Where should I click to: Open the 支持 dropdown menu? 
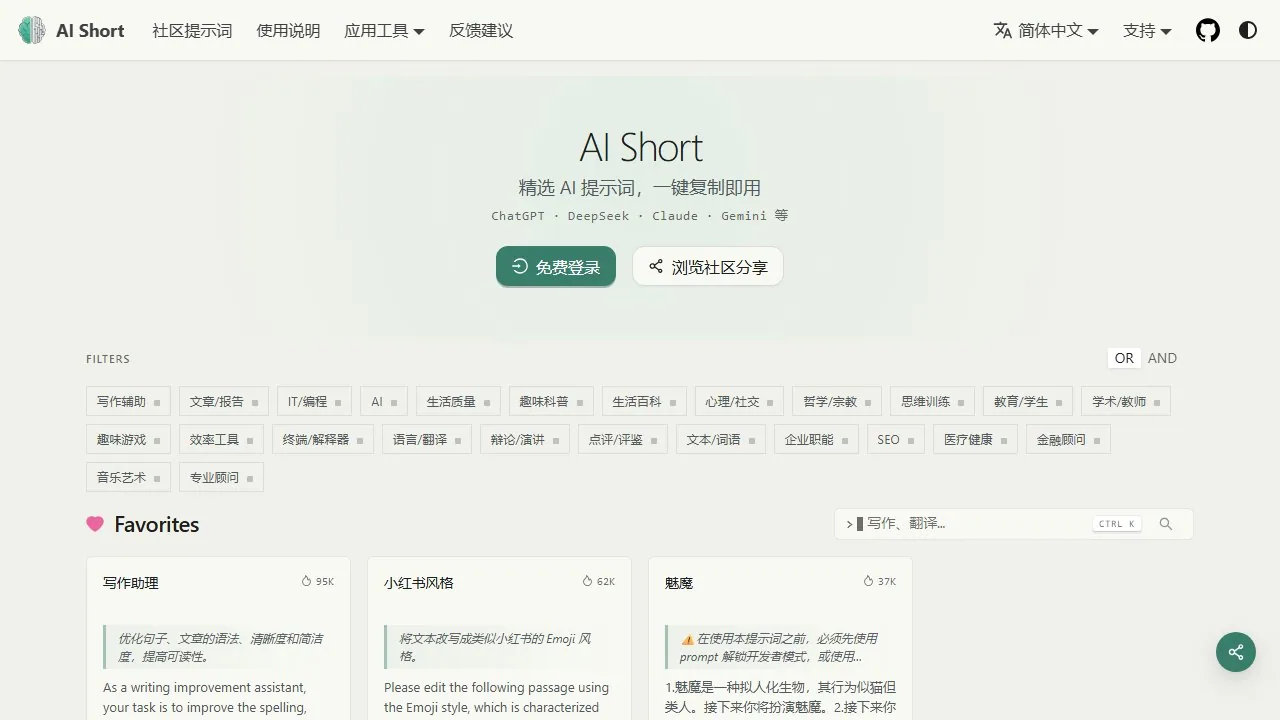pyautogui.click(x=1147, y=30)
